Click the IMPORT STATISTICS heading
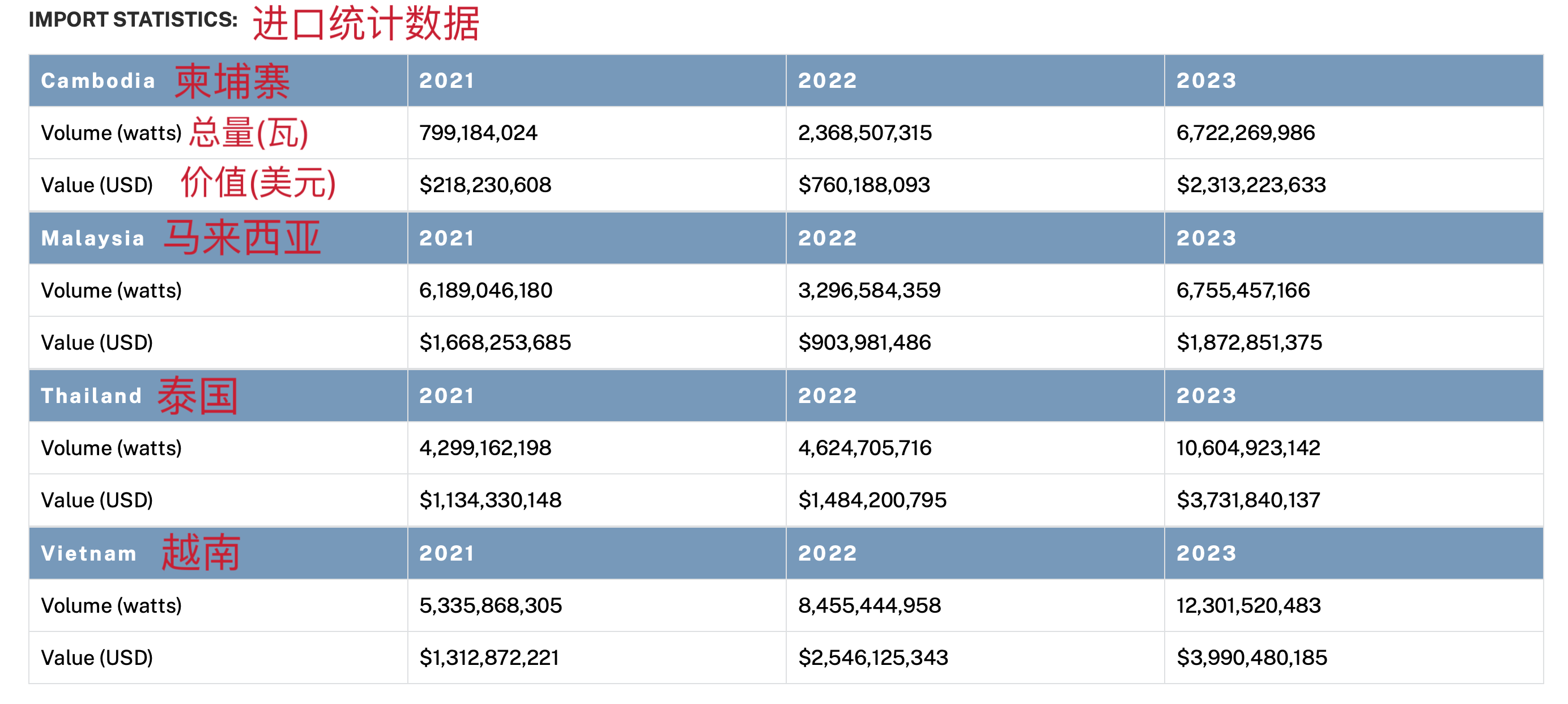Screen dimensions: 1568x704 (x=133, y=19)
